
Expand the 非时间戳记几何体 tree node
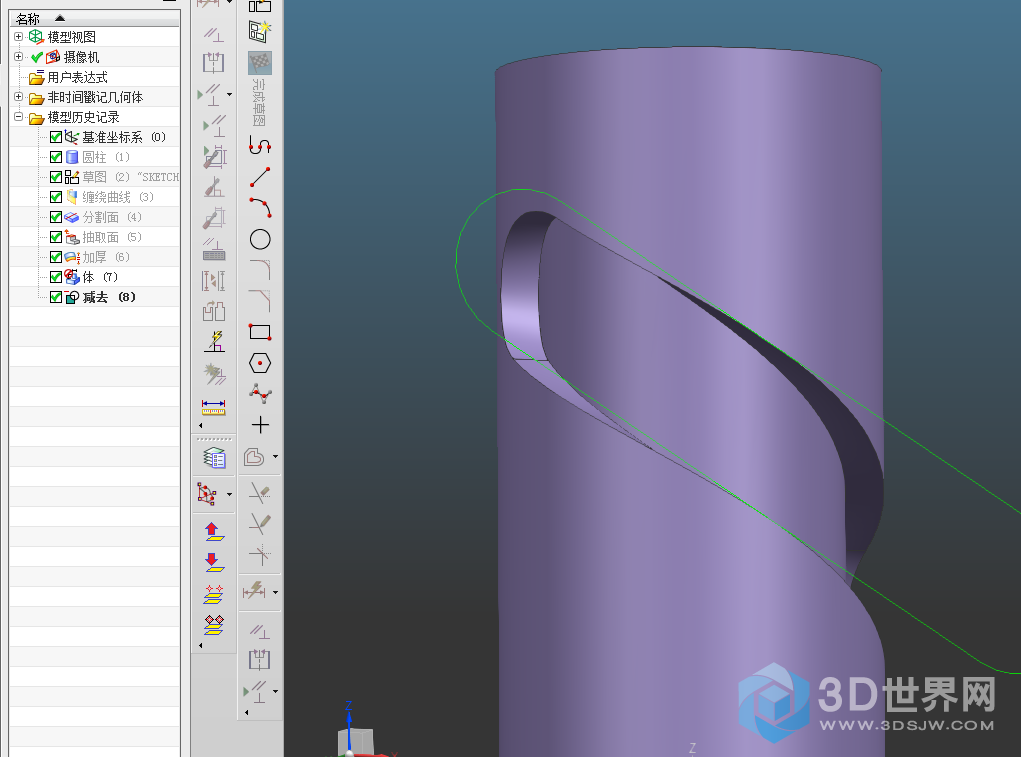18,97
